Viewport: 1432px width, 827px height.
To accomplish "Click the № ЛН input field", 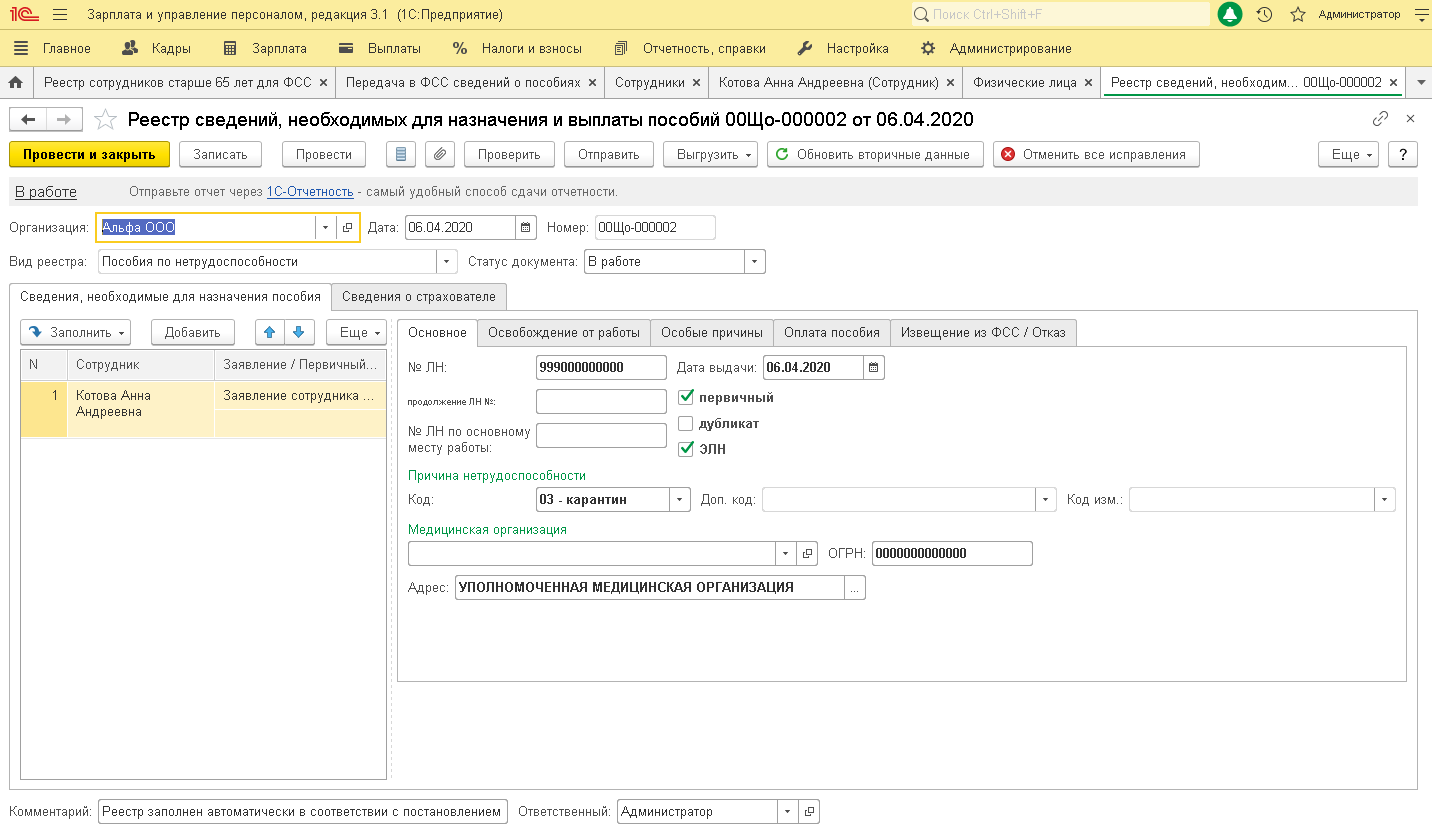I will coord(601,368).
